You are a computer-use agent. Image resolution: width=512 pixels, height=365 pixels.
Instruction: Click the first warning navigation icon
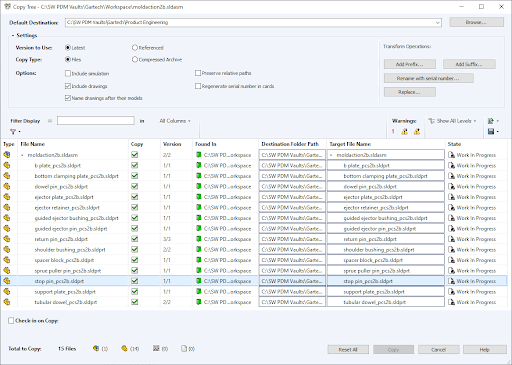(x=405, y=132)
